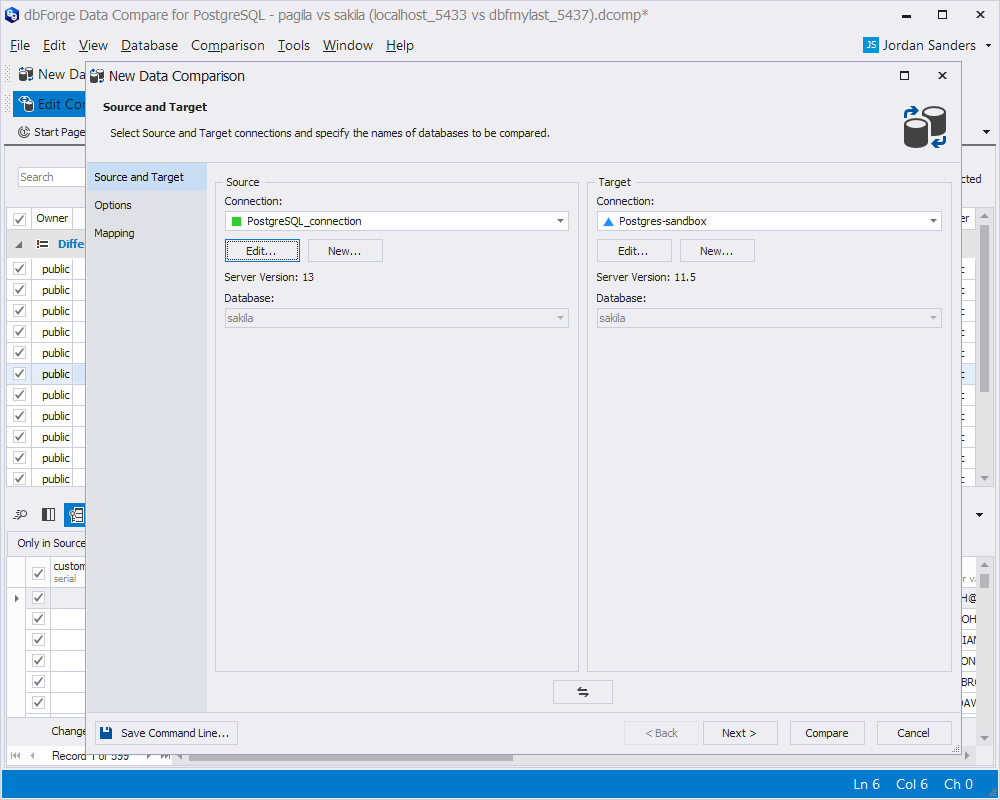Viewport: 1000px width, 800px height.
Task: Click Edit button under Source connection
Action: pos(262,251)
